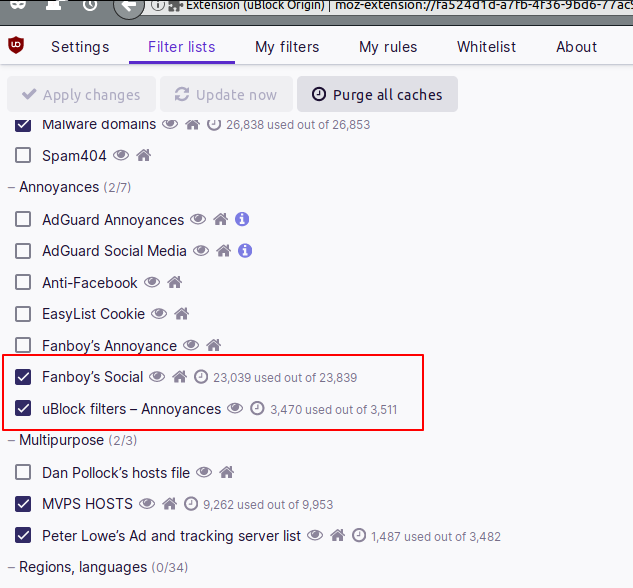Open Malware domains home page icon
633x588 pixels.
(193, 124)
